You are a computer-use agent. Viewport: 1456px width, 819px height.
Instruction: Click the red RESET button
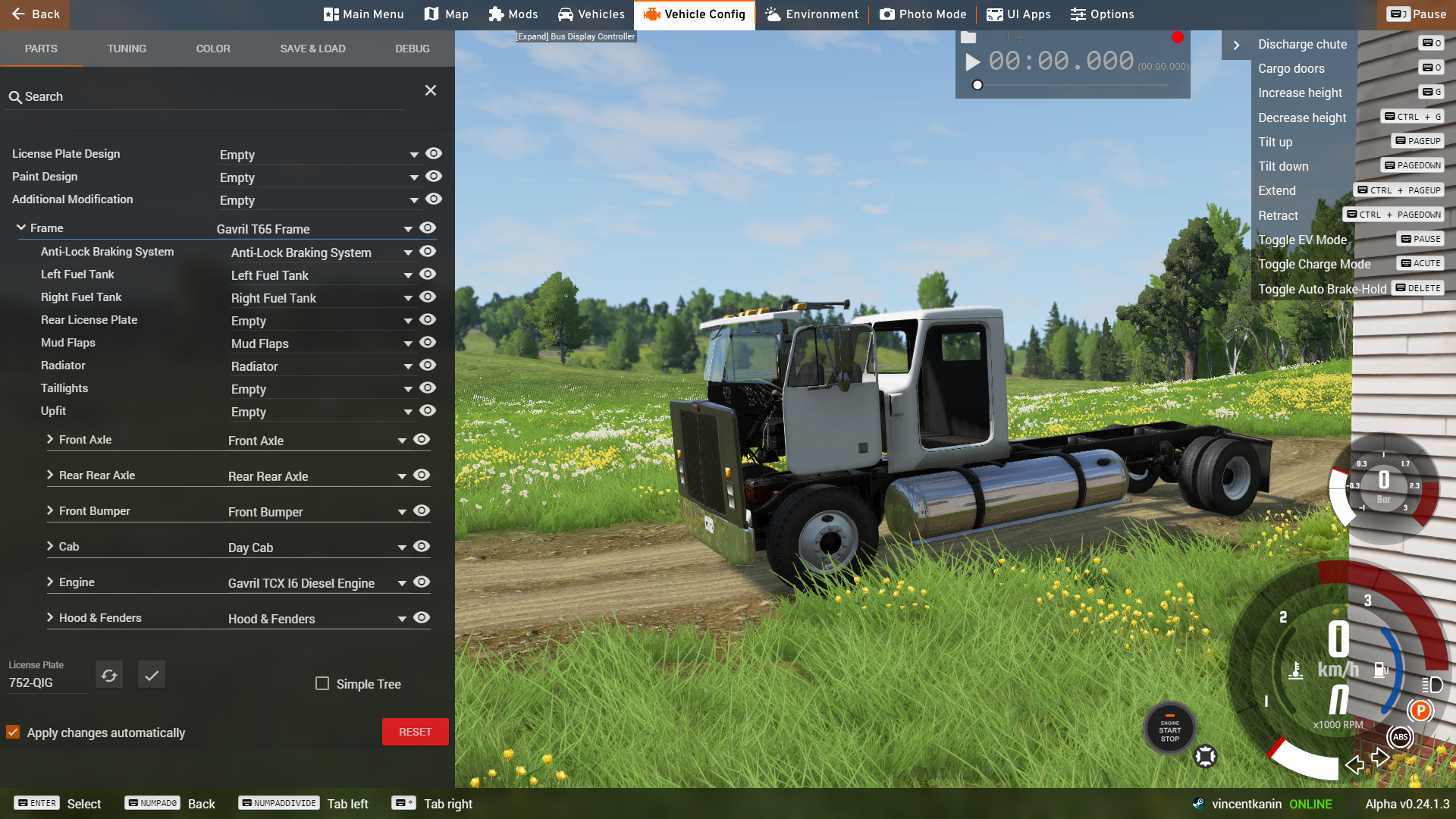click(x=415, y=732)
